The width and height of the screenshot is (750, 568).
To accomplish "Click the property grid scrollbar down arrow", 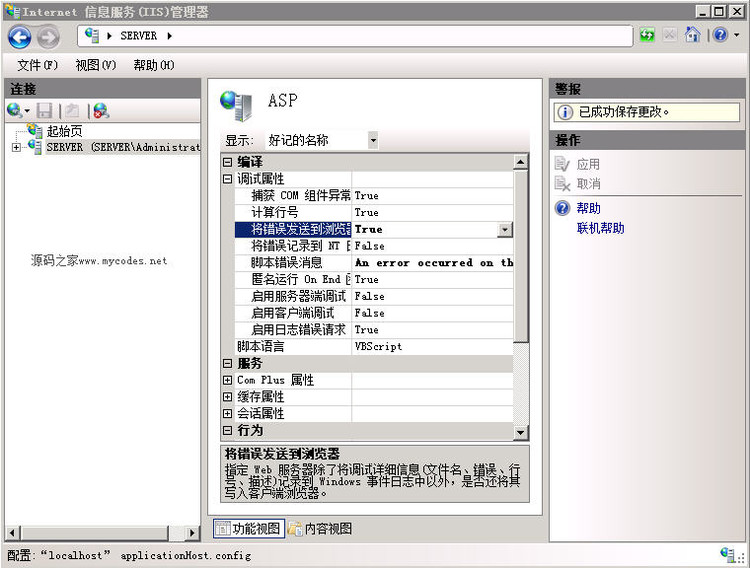I will [x=520, y=432].
